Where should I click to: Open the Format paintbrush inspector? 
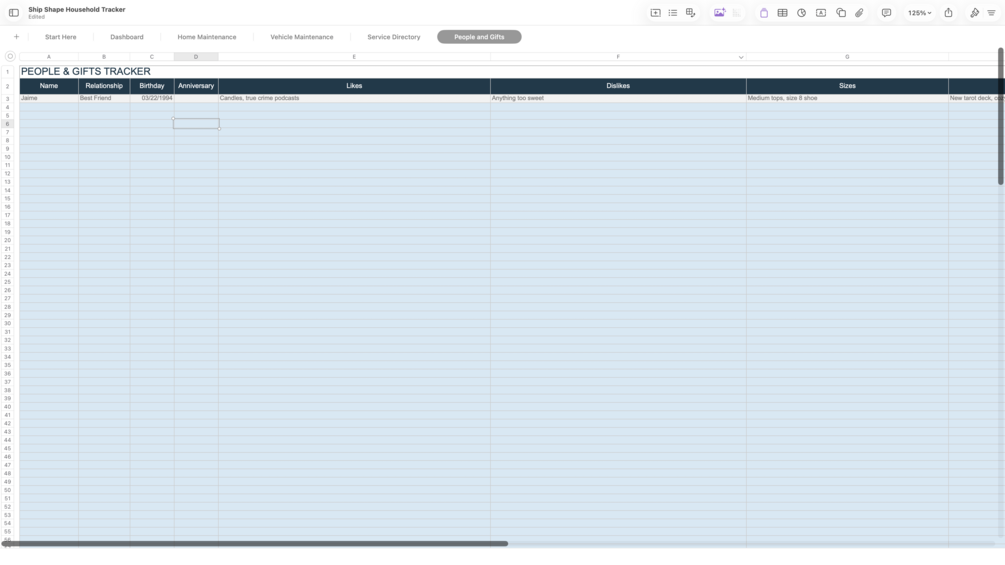(974, 13)
